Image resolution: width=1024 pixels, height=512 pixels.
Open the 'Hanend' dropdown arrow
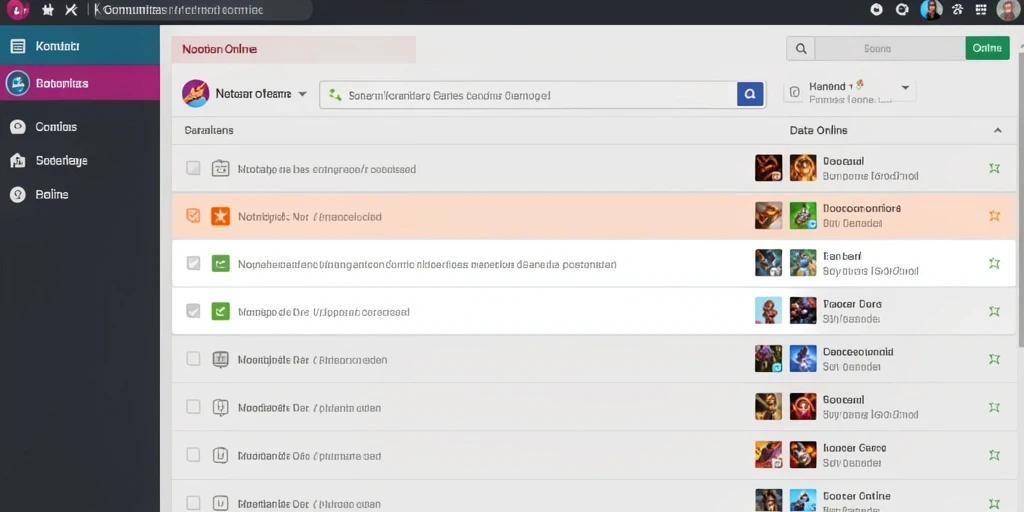(x=905, y=87)
